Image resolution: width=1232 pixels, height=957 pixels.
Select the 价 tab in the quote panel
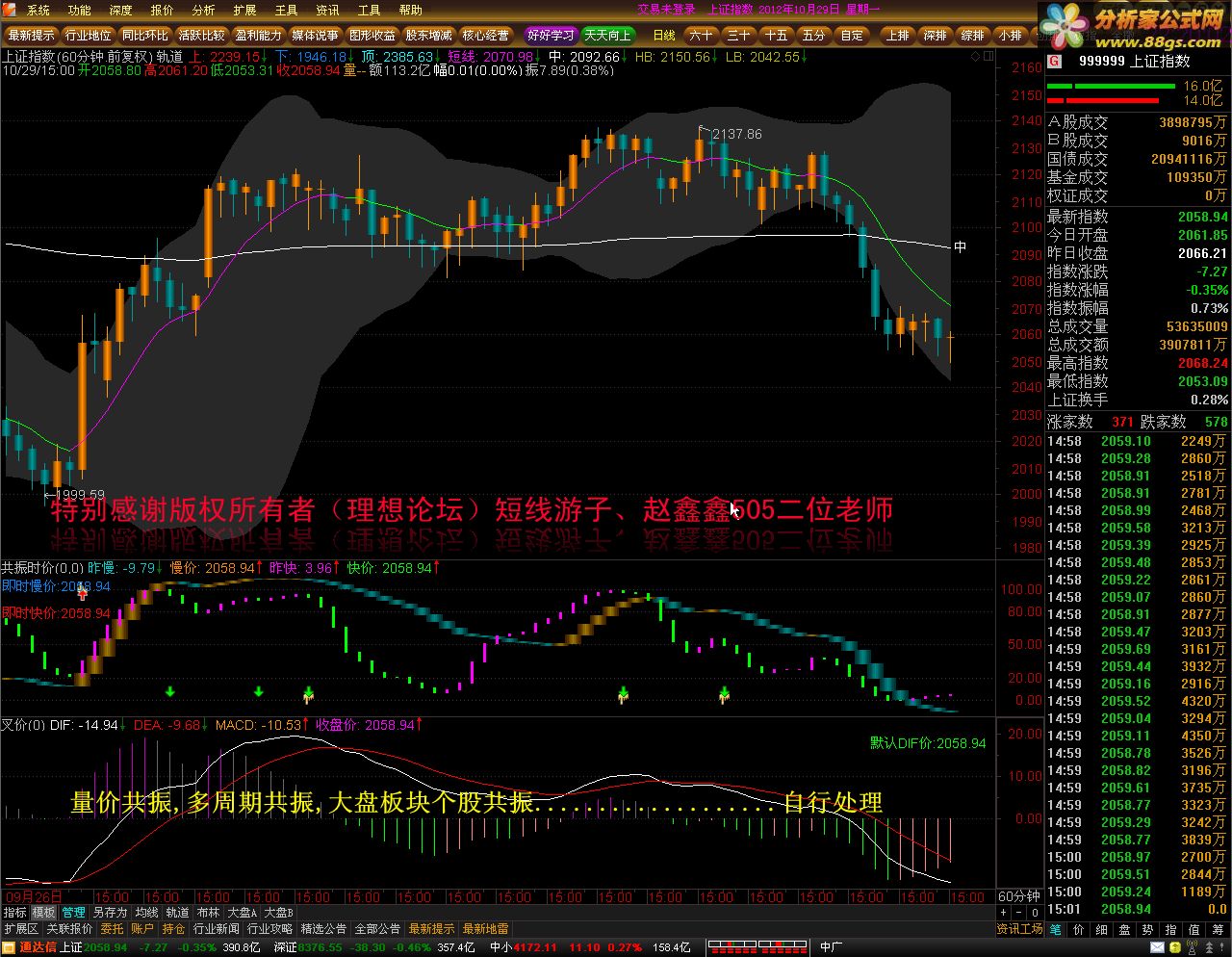(x=1079, y=929)
